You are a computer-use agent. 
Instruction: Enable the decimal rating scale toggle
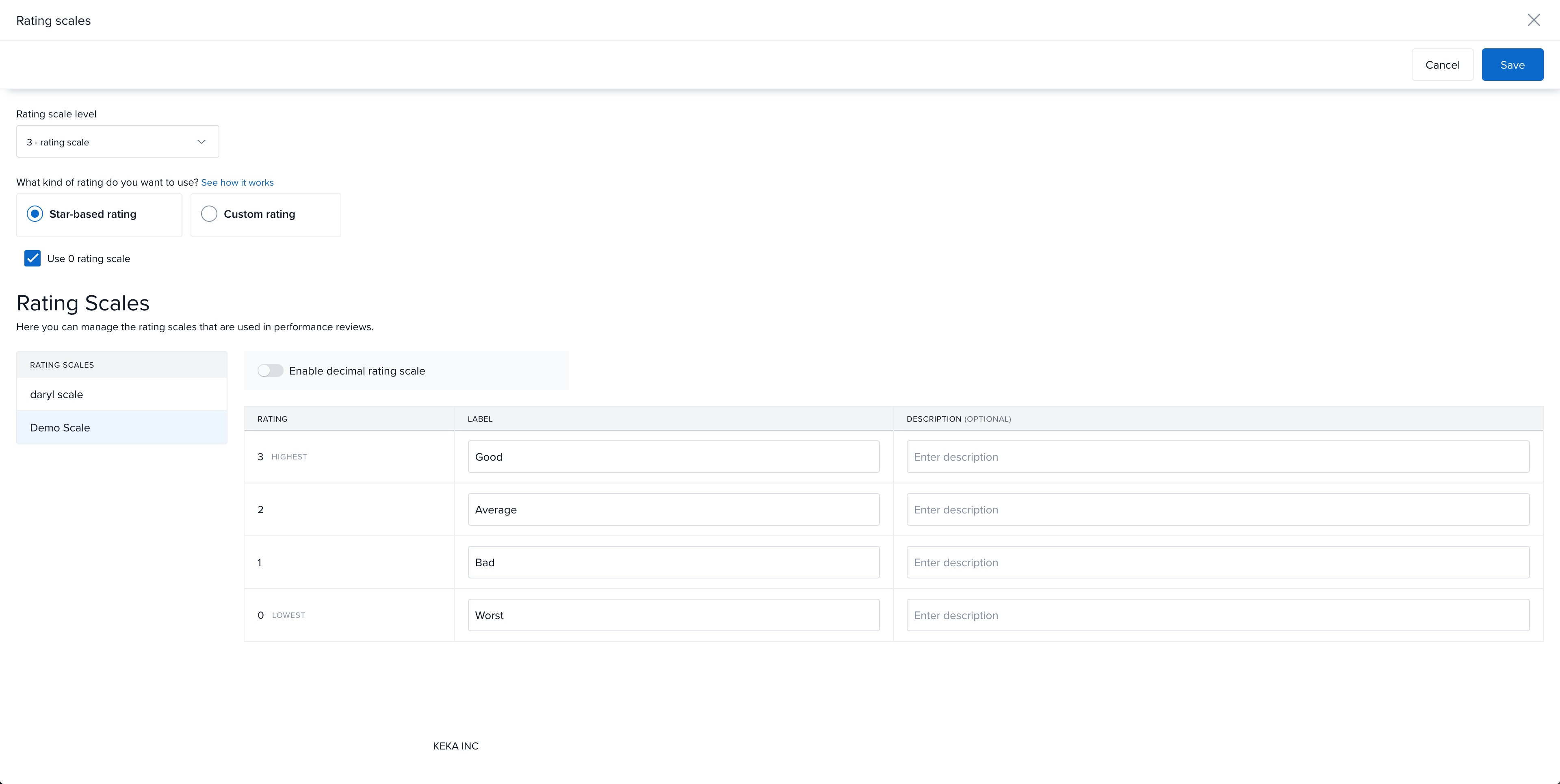(270, 370)
